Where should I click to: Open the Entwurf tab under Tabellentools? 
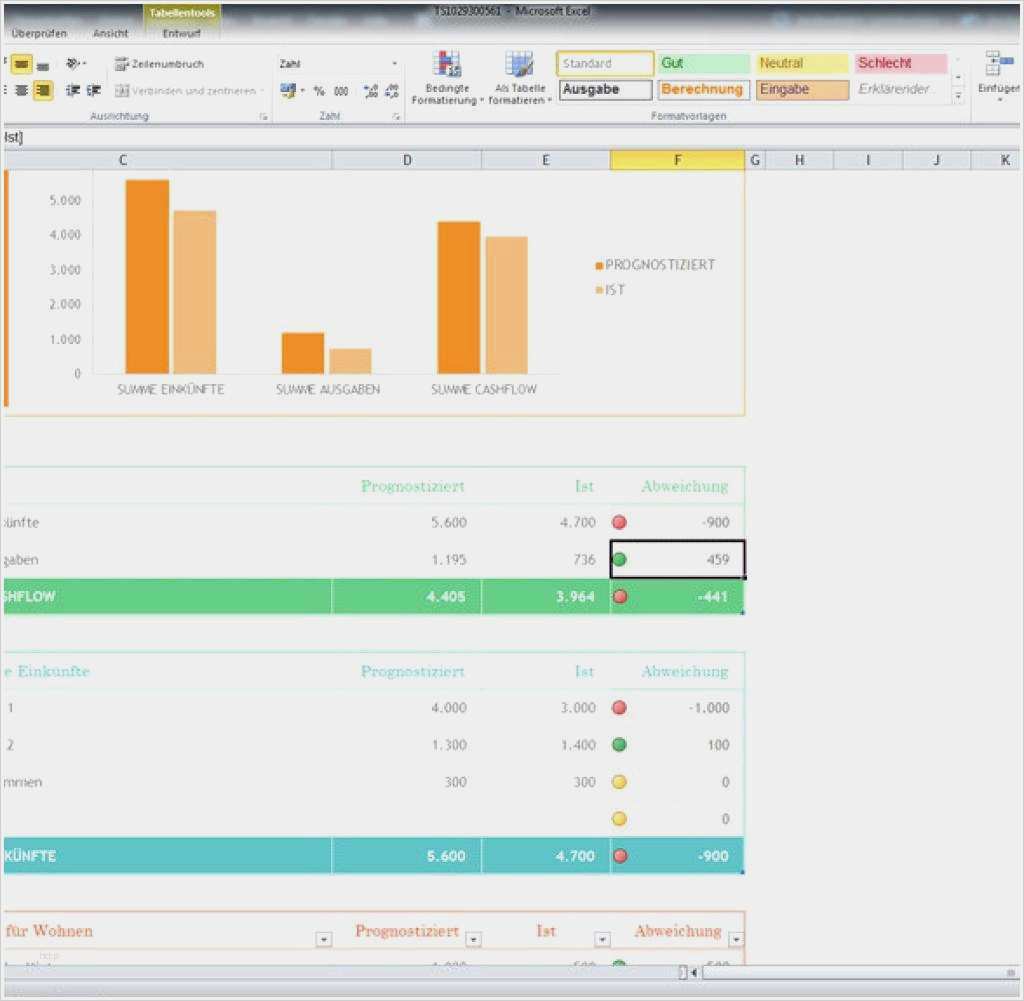(181, 33)
